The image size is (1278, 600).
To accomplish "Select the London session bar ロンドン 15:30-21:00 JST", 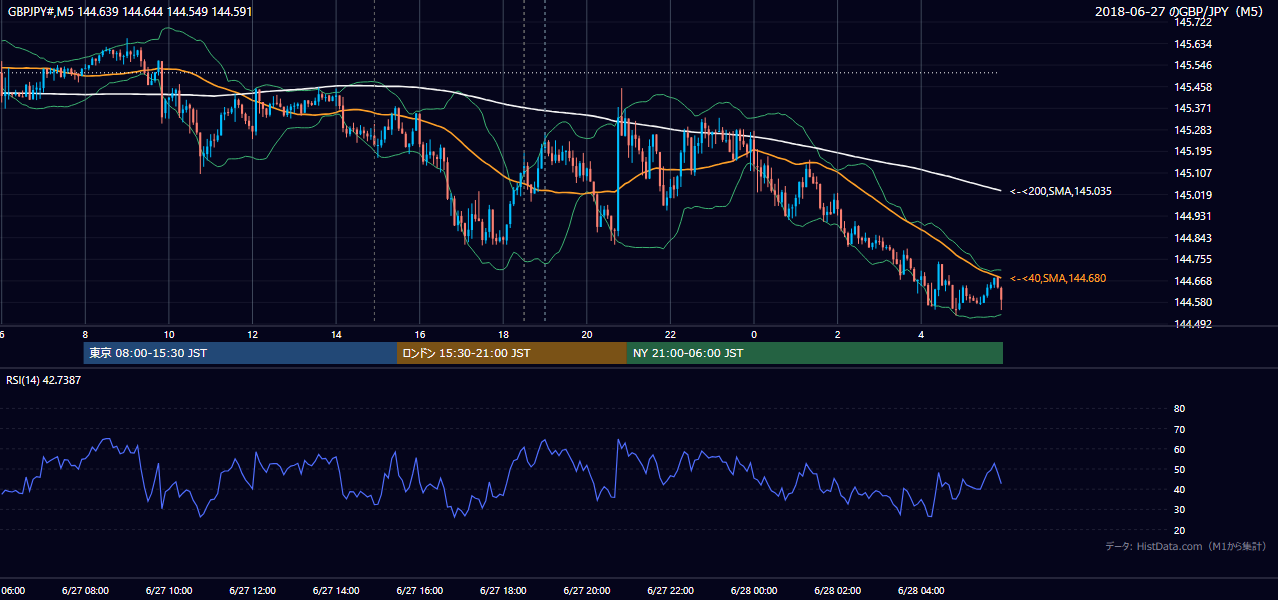I will pos(512,353).
